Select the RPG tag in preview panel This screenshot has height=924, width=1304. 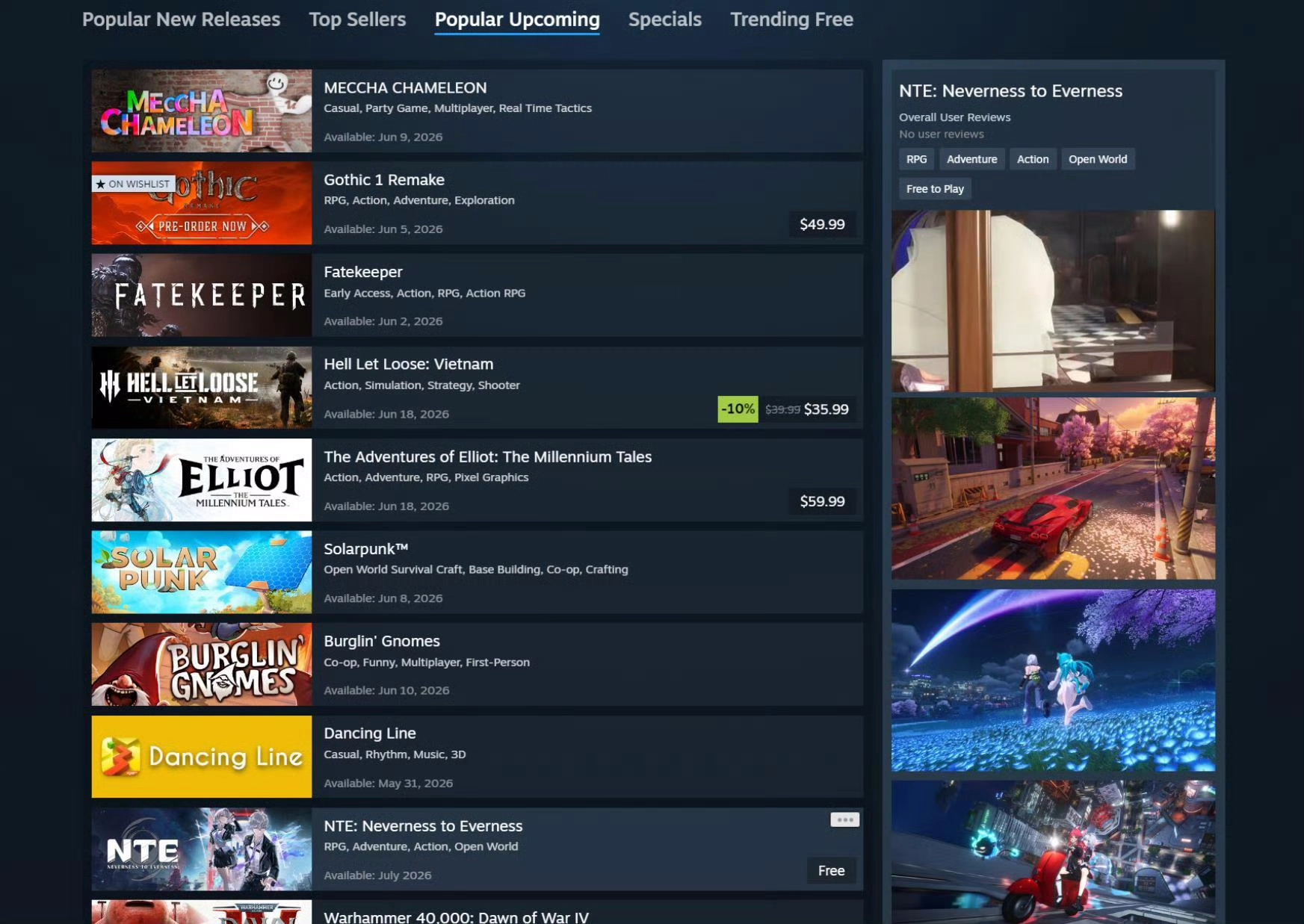[x=916, y=159]
